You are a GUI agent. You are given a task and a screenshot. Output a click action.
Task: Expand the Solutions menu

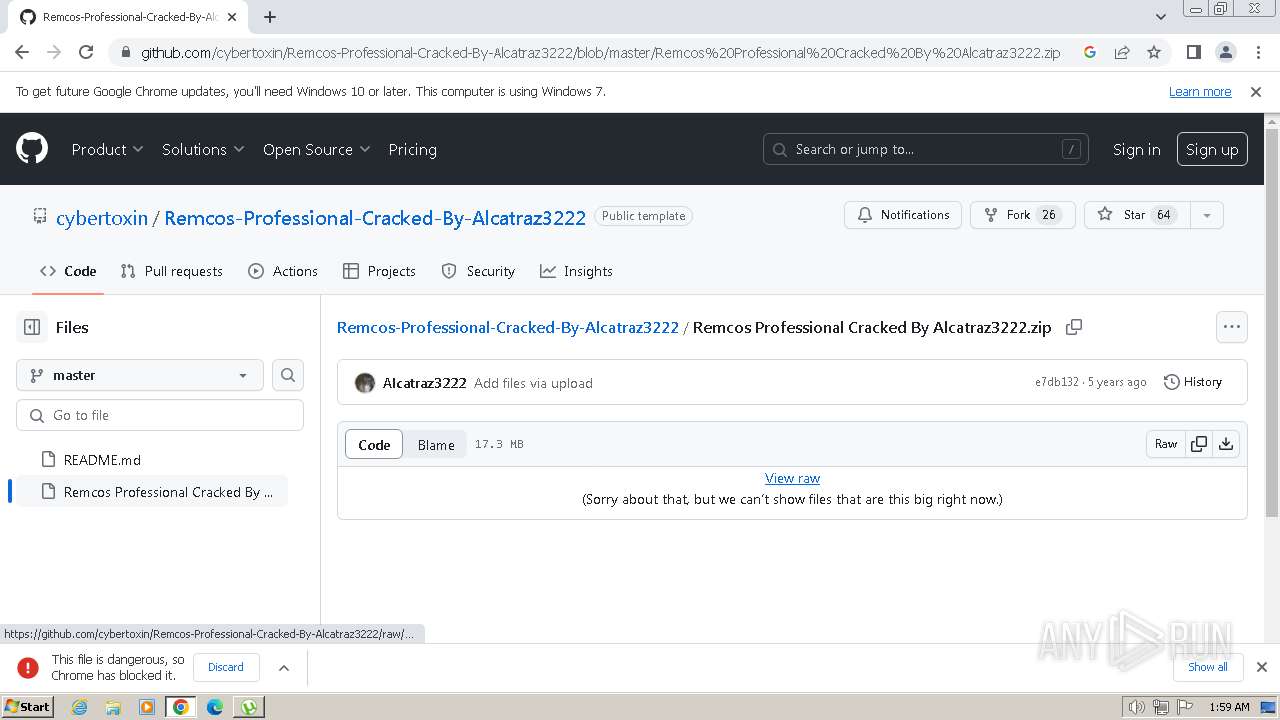click(203, 149)
